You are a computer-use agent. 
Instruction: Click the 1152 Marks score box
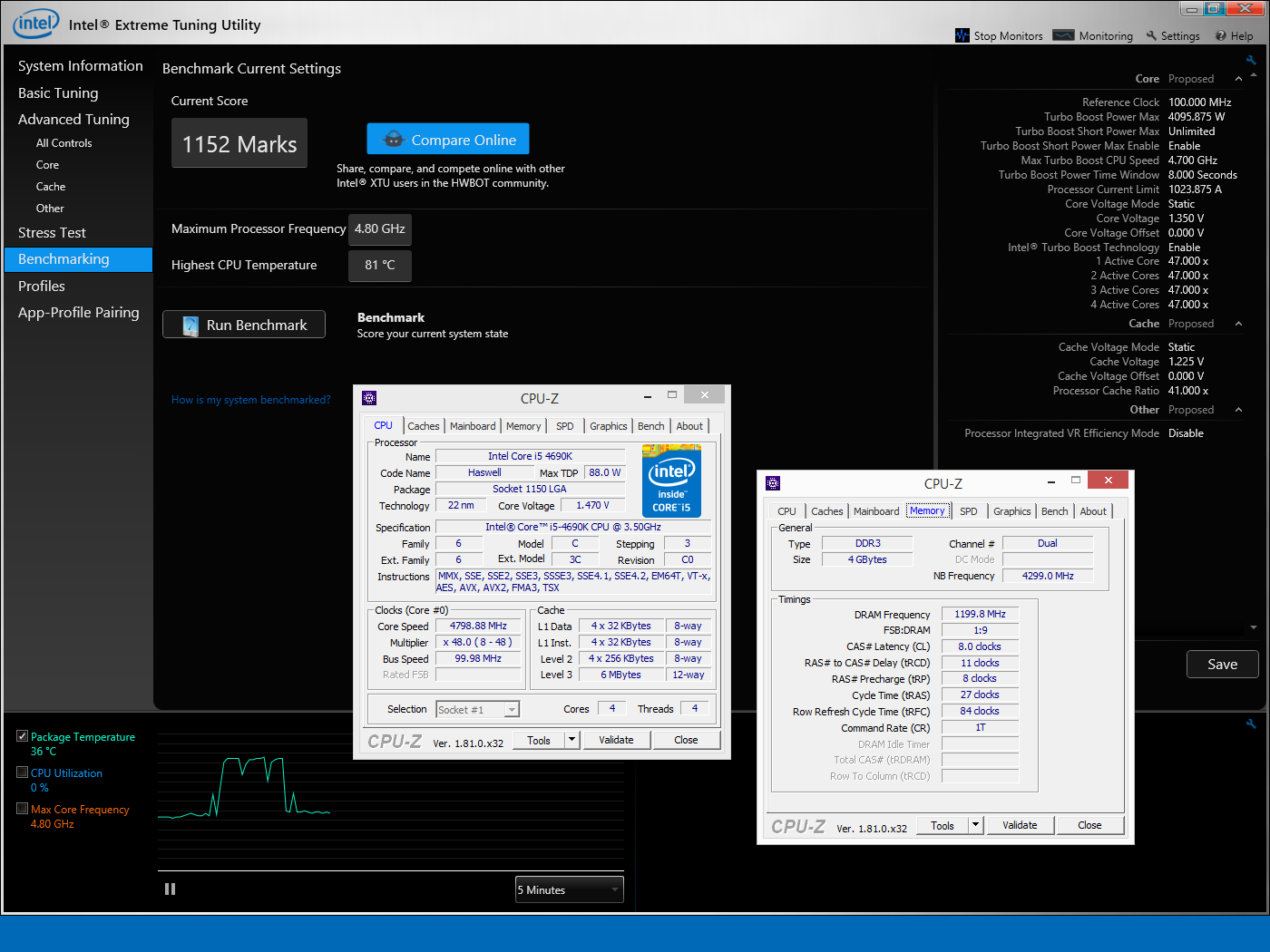point(239,143)
